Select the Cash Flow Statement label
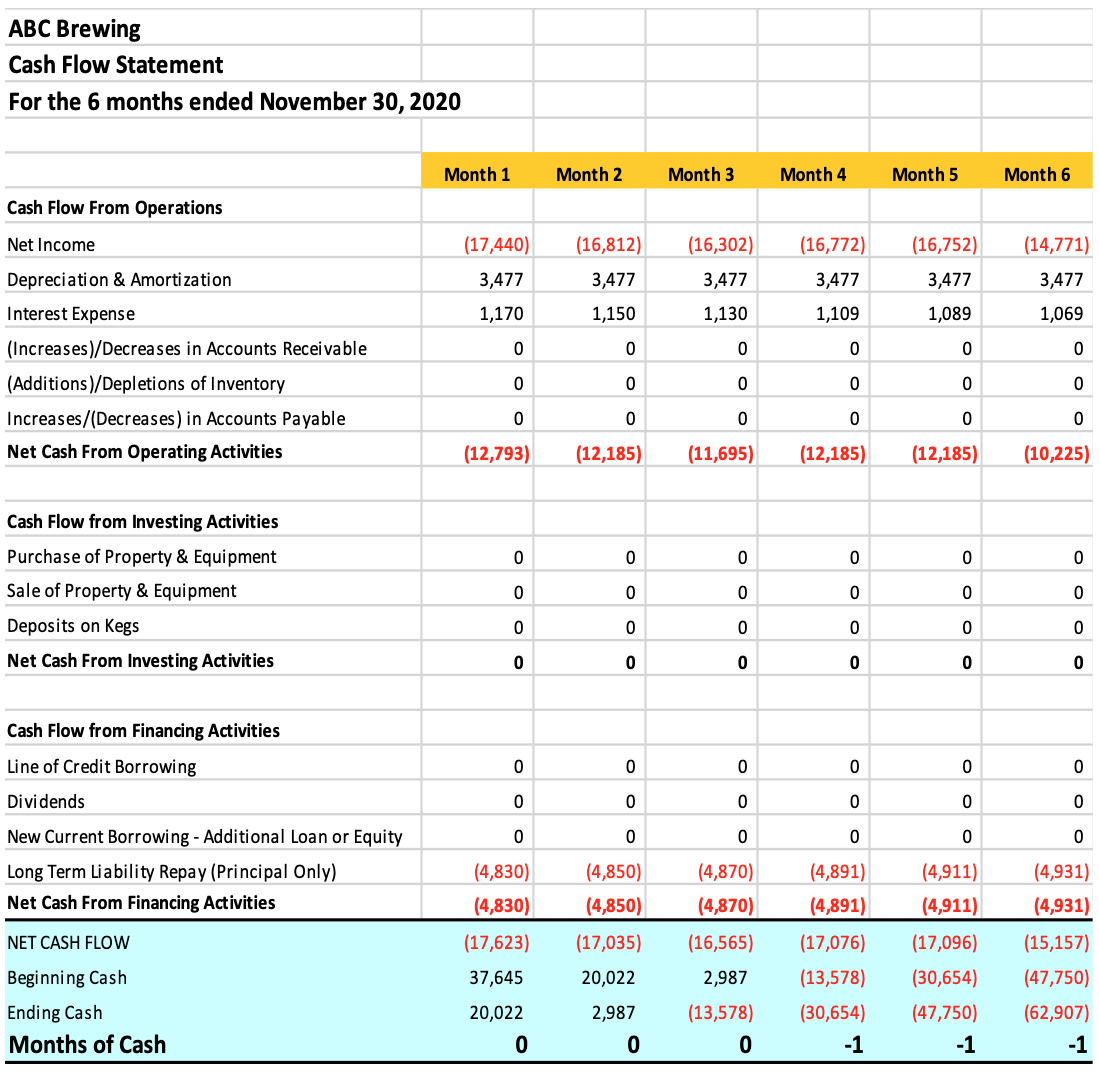This screenshot has width=1099, height=1071. pos(115,64)
